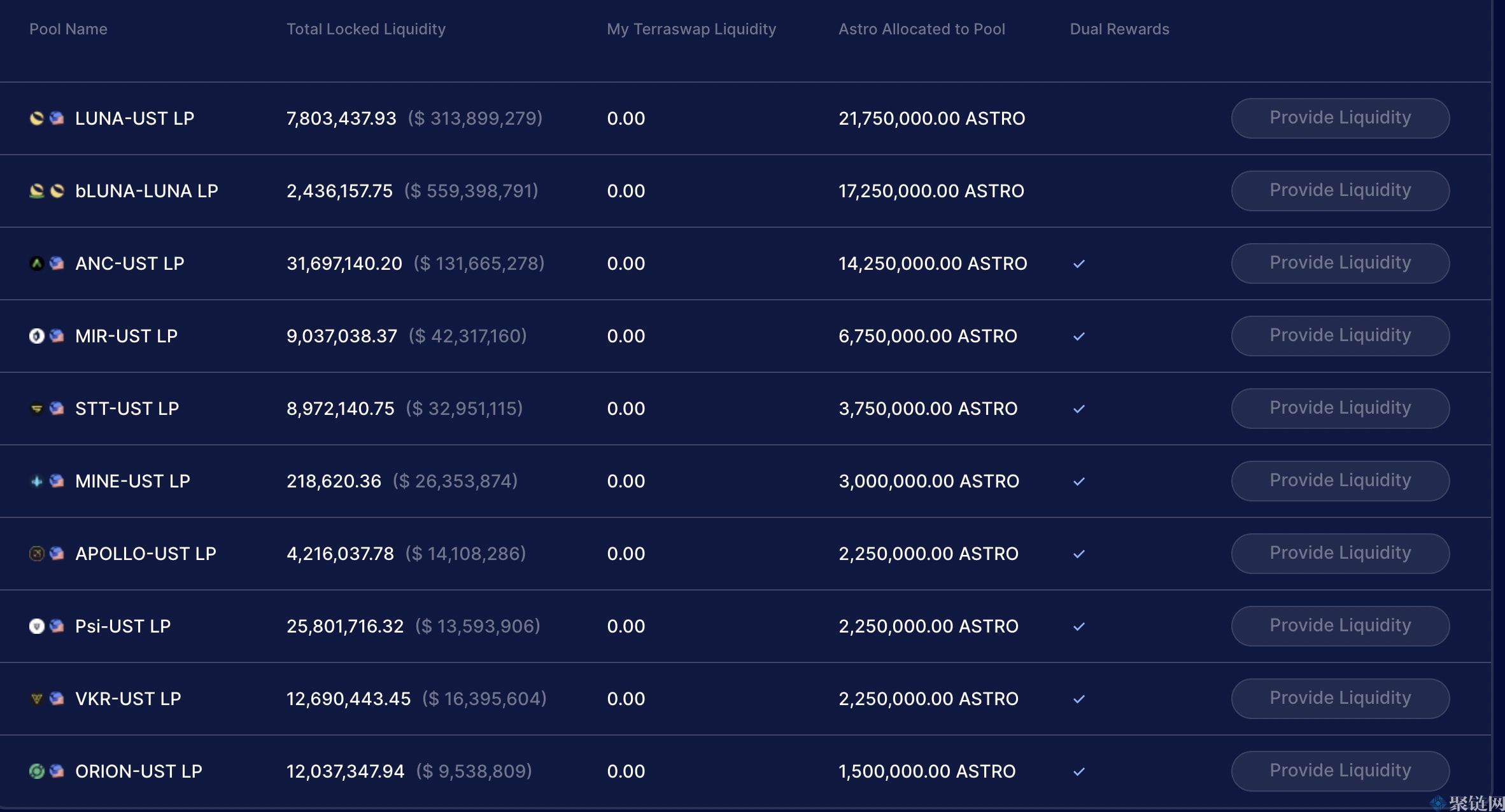Click the ORION token icon

pyautogui.click(x=37, y=771)
